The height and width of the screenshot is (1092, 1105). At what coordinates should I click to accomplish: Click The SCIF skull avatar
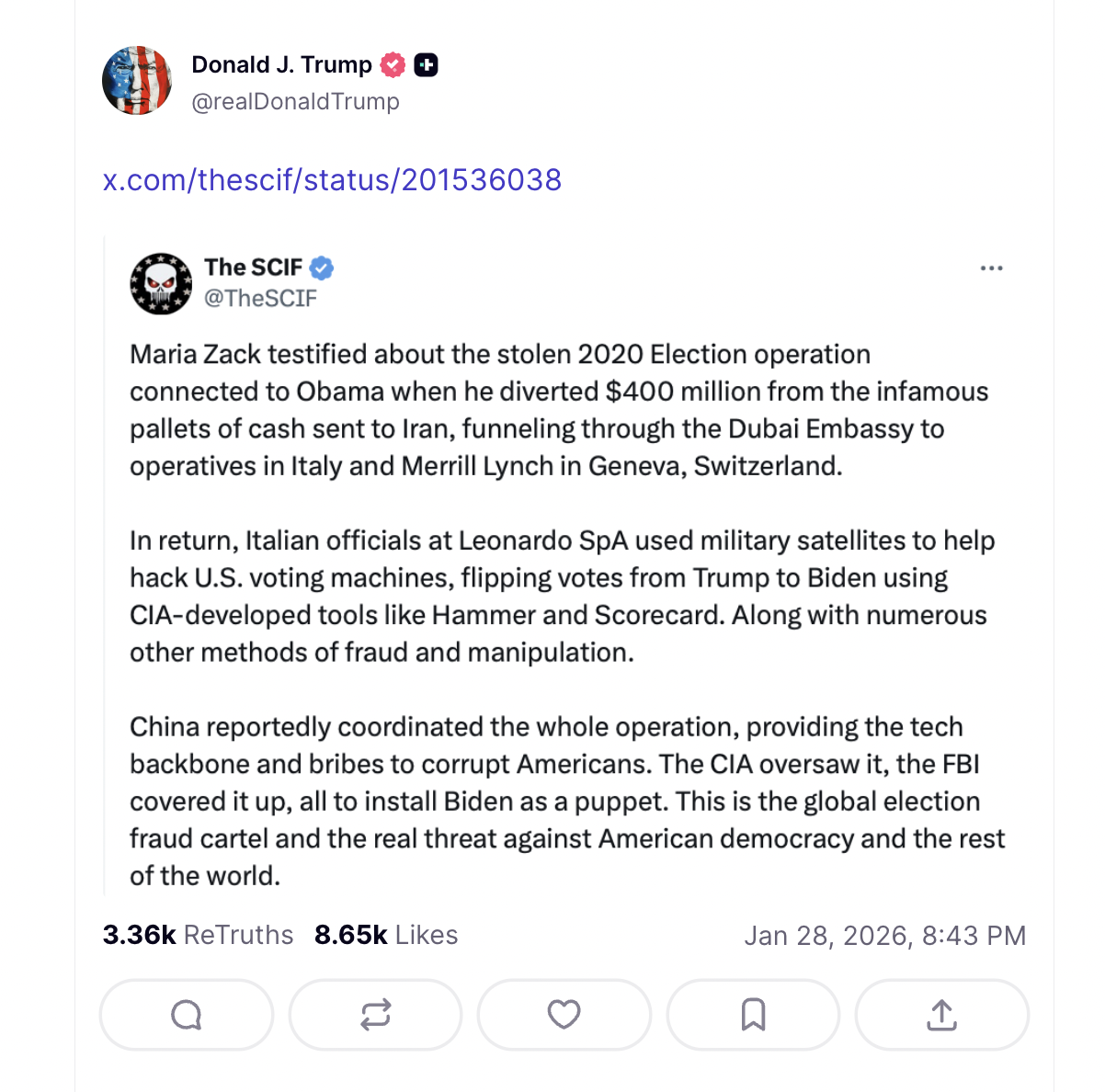[161, 283]
